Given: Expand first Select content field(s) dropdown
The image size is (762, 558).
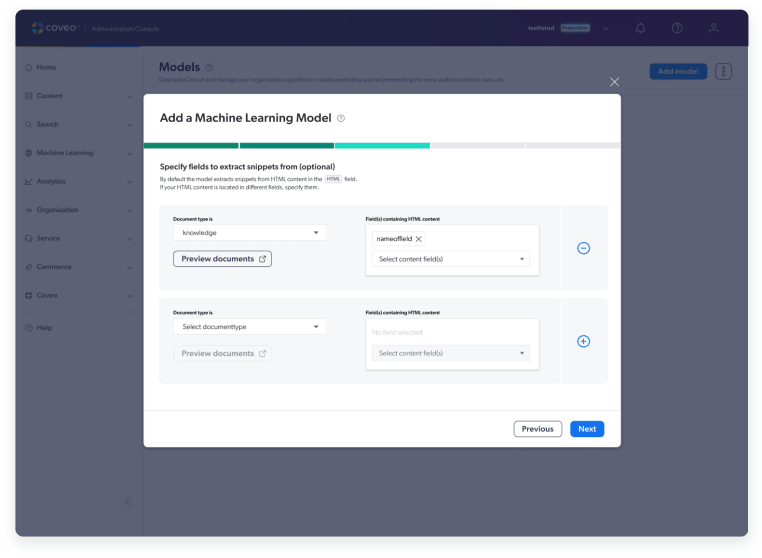Looking at the screenshot, I should coord(452,259).
